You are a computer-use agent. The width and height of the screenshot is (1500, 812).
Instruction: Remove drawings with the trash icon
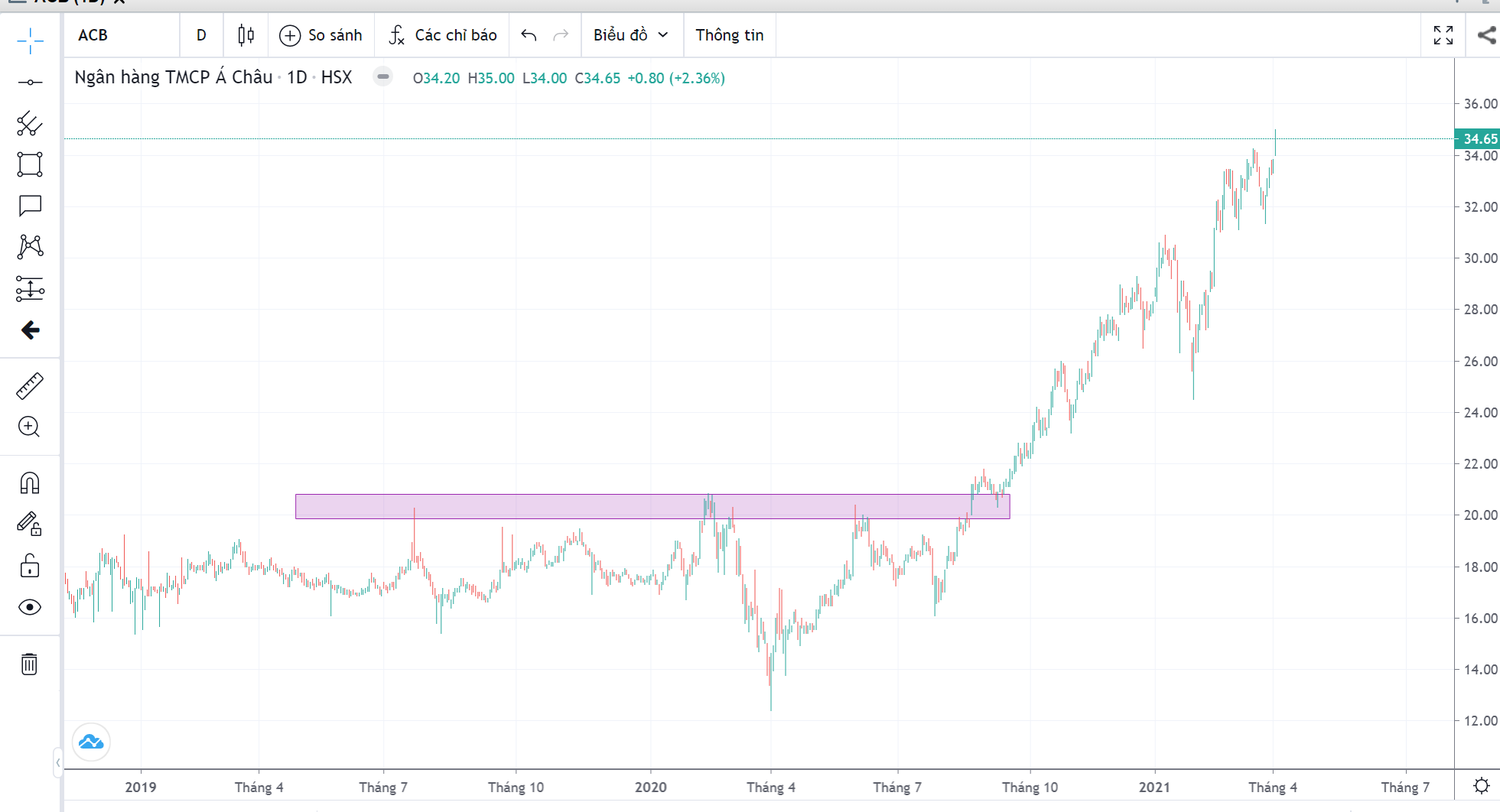pos(30,664)
